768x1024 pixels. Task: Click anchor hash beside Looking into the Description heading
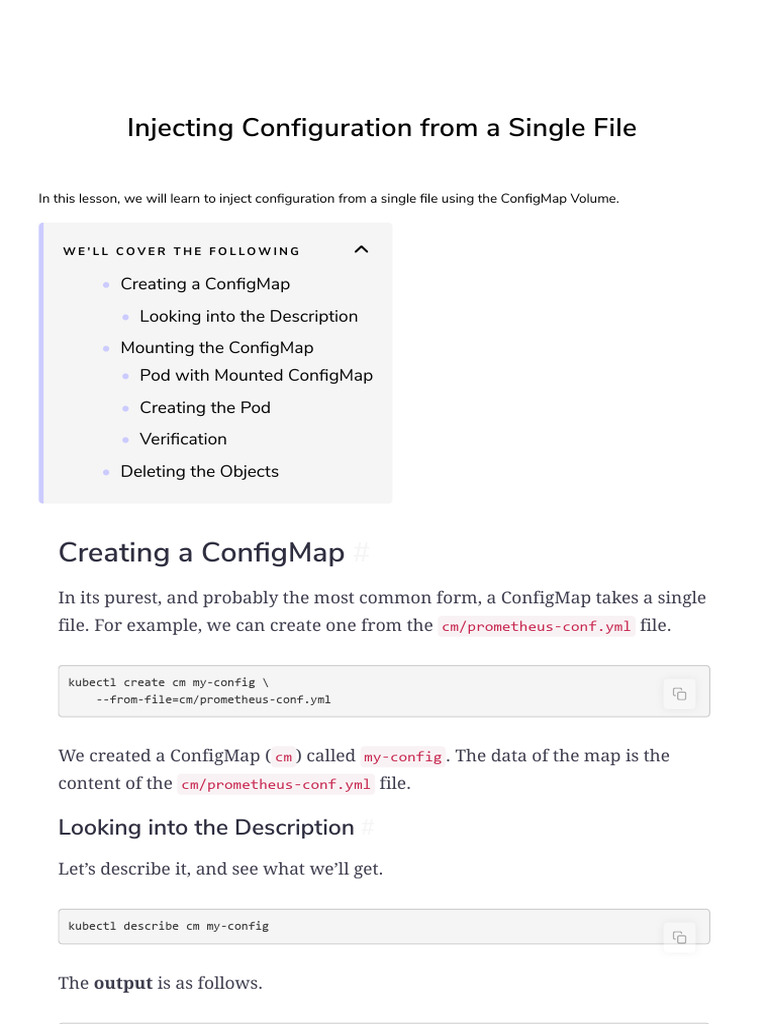pos(367,828)
